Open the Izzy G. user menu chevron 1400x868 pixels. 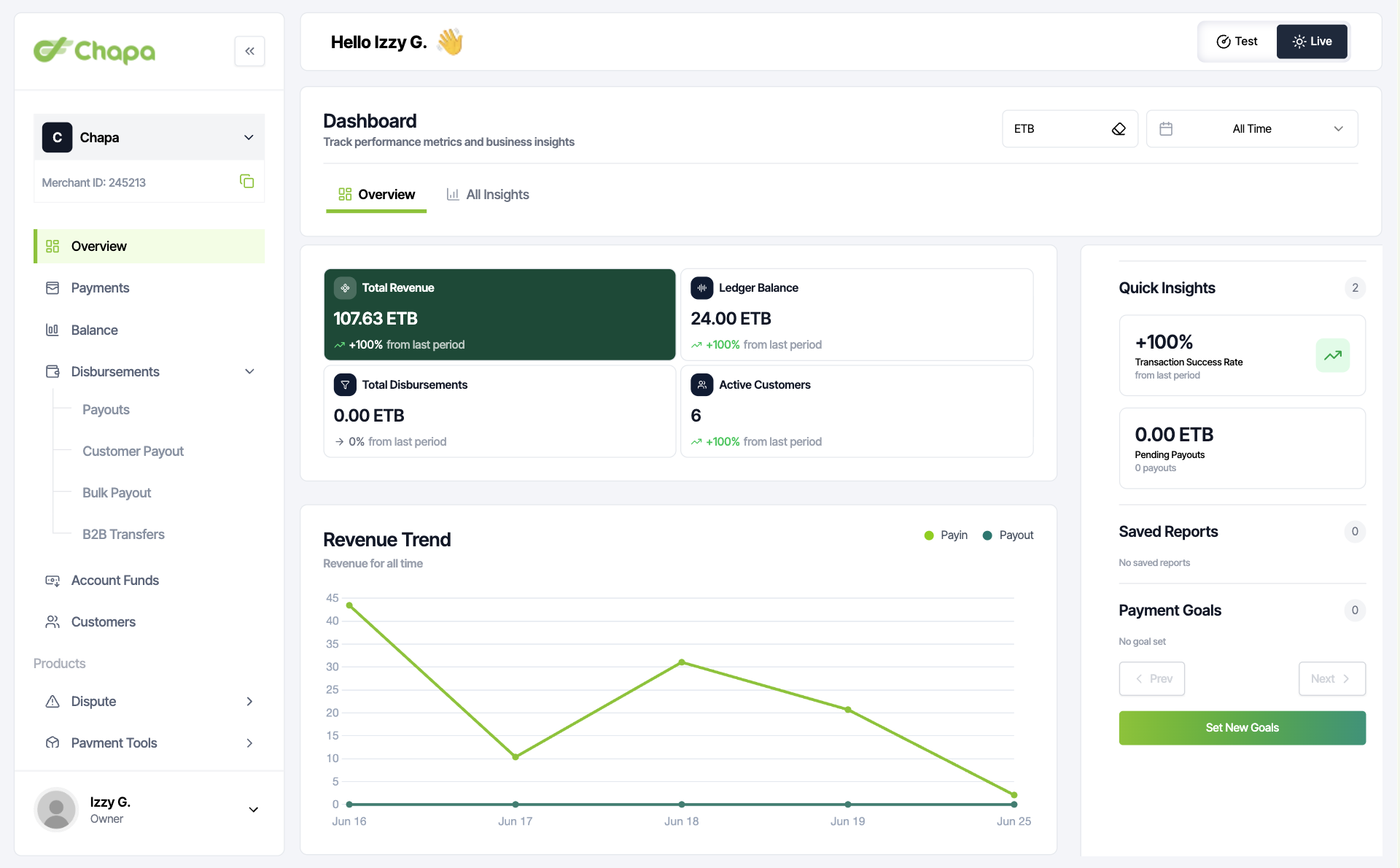click(253, 810)
